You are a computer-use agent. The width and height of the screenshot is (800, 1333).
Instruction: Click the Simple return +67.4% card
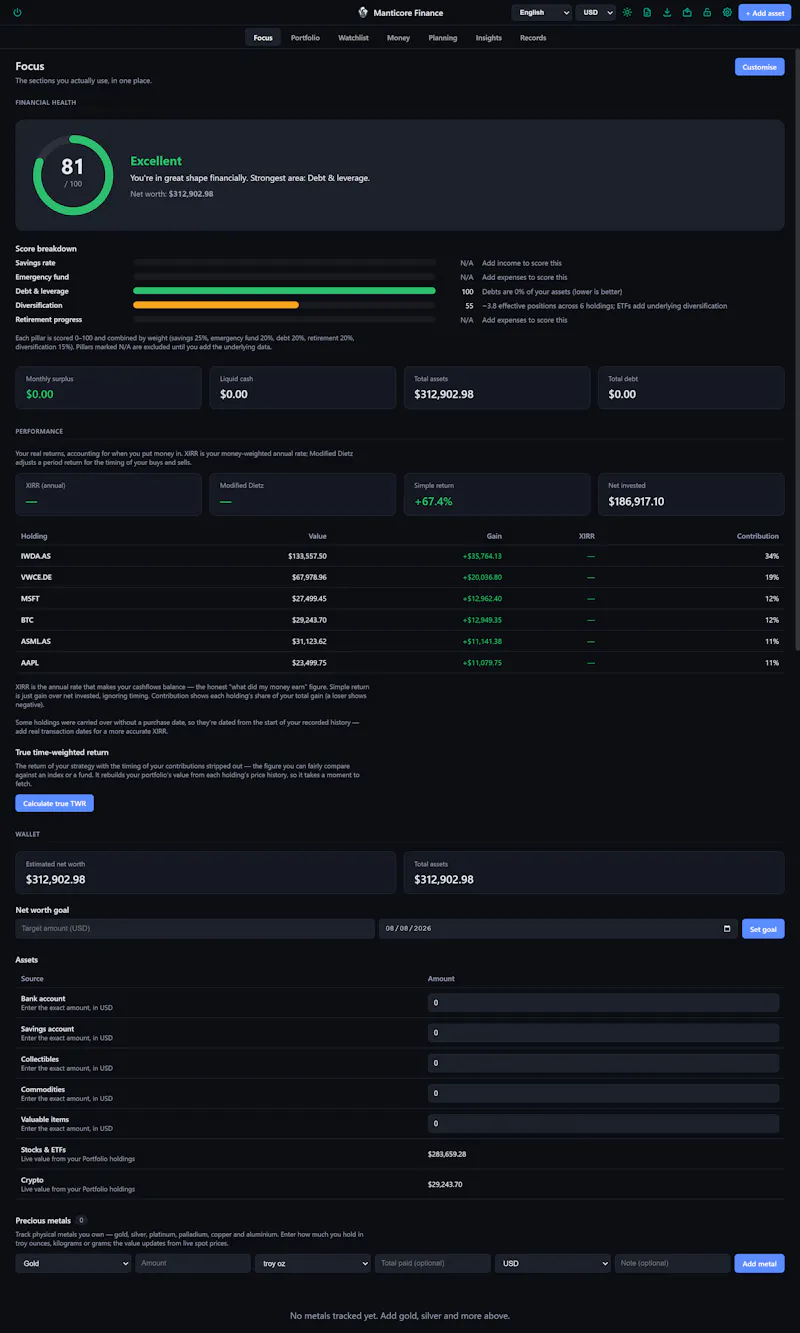pyautogui.click(x=497, y=494)
